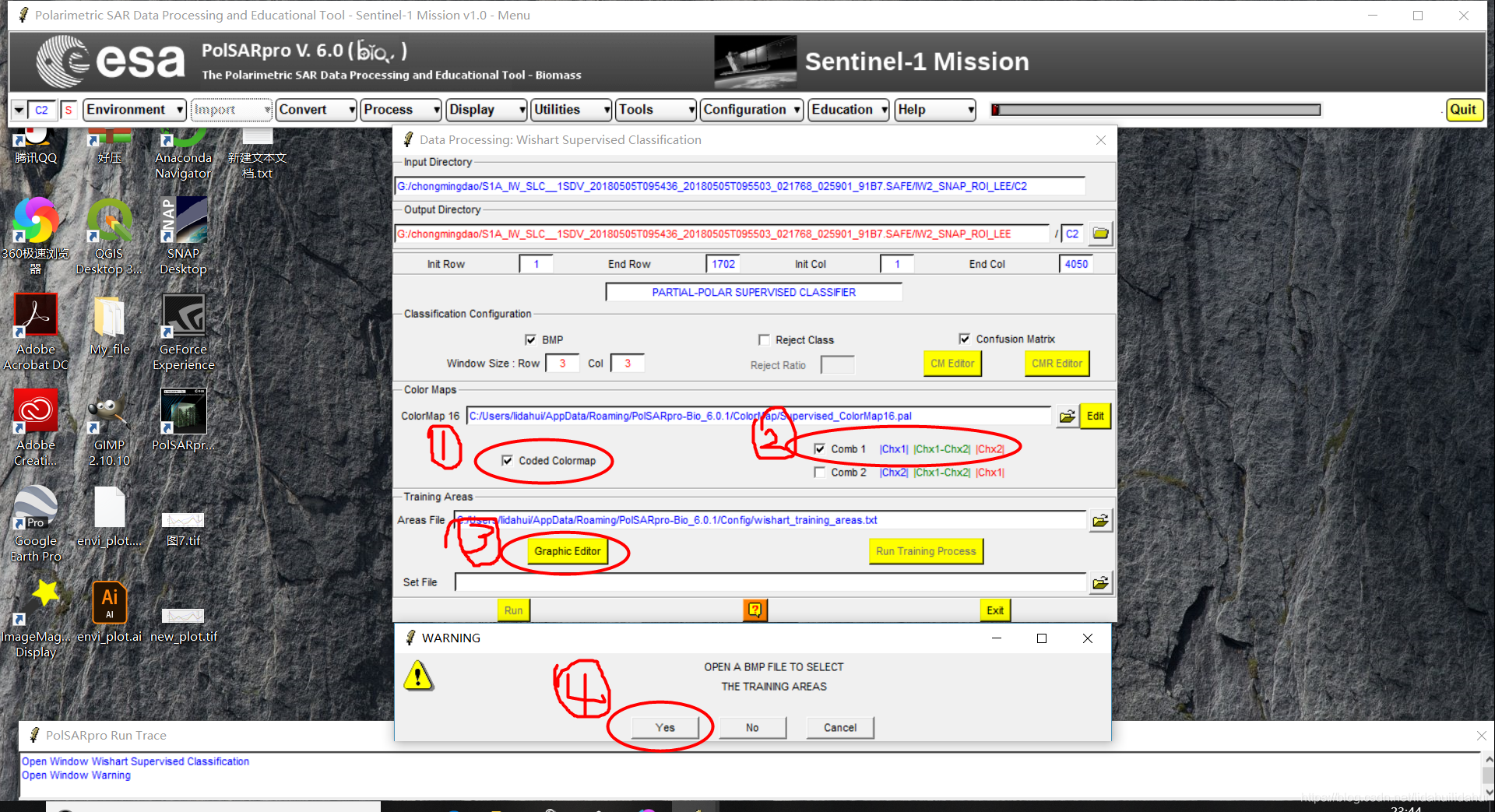Open the Tencent QQ desktop shortcut
The width and height of the screenshot is (1495, 812).
36,147
